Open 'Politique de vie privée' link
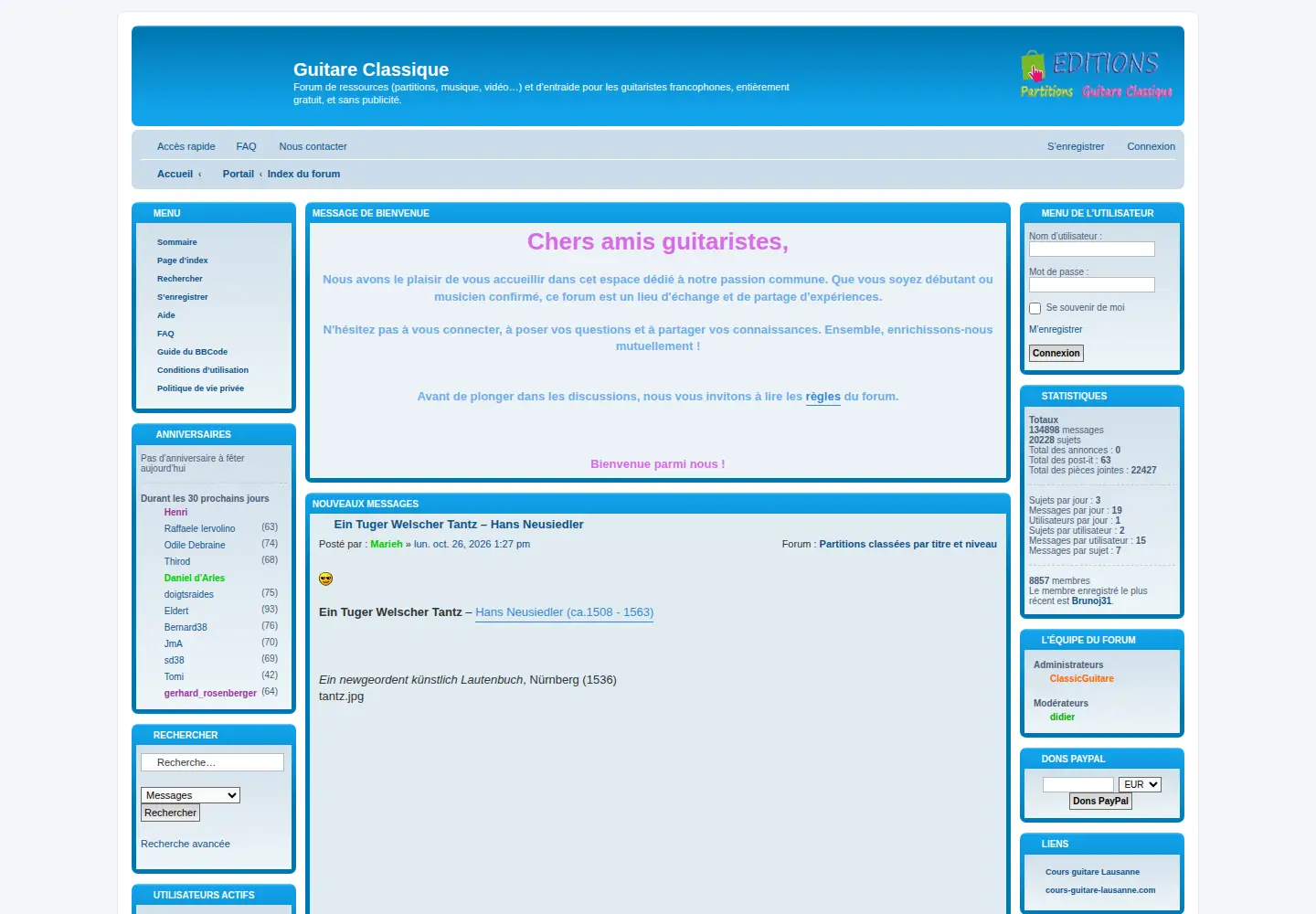The height and width of the screenshot is (914, 1316). (200, 388)
